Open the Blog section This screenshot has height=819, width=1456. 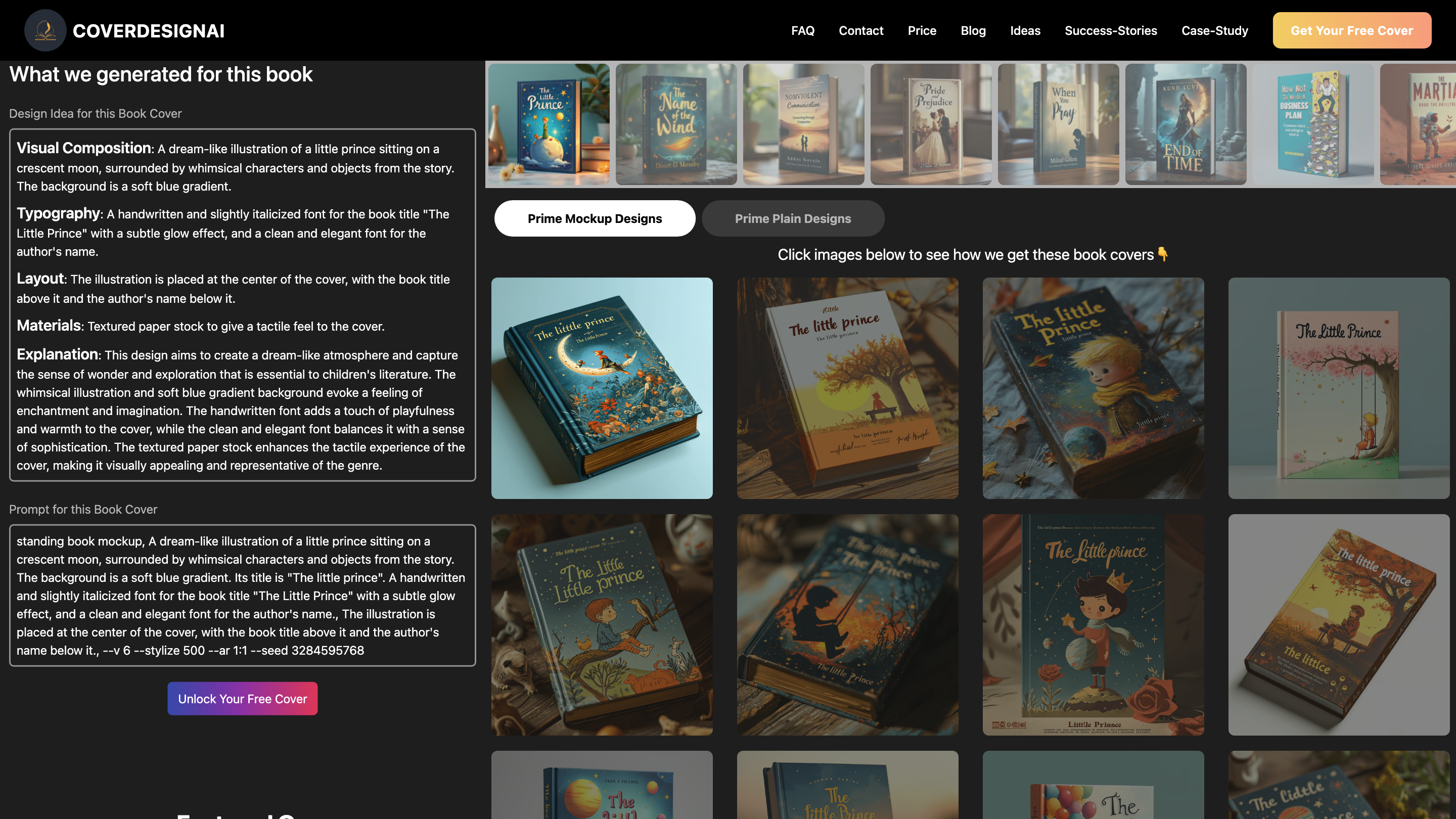(973, 30)
